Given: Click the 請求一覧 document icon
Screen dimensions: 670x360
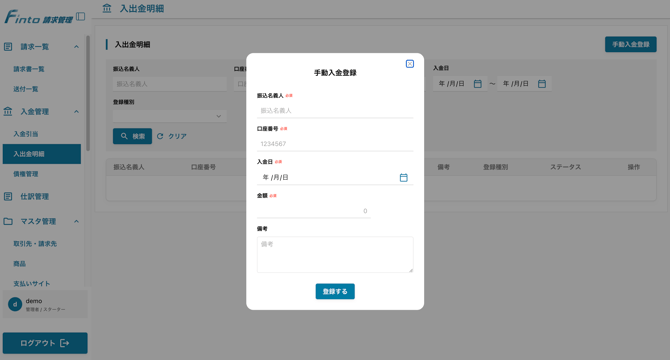Looking at the screenshot, I should [8, 47].
